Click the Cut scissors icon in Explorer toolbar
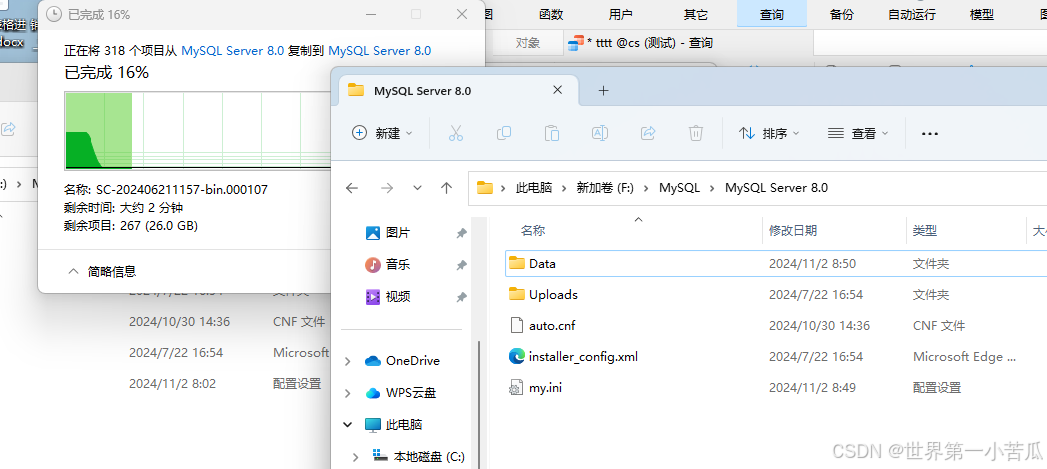1047x469 pixels. coord(455,133)
